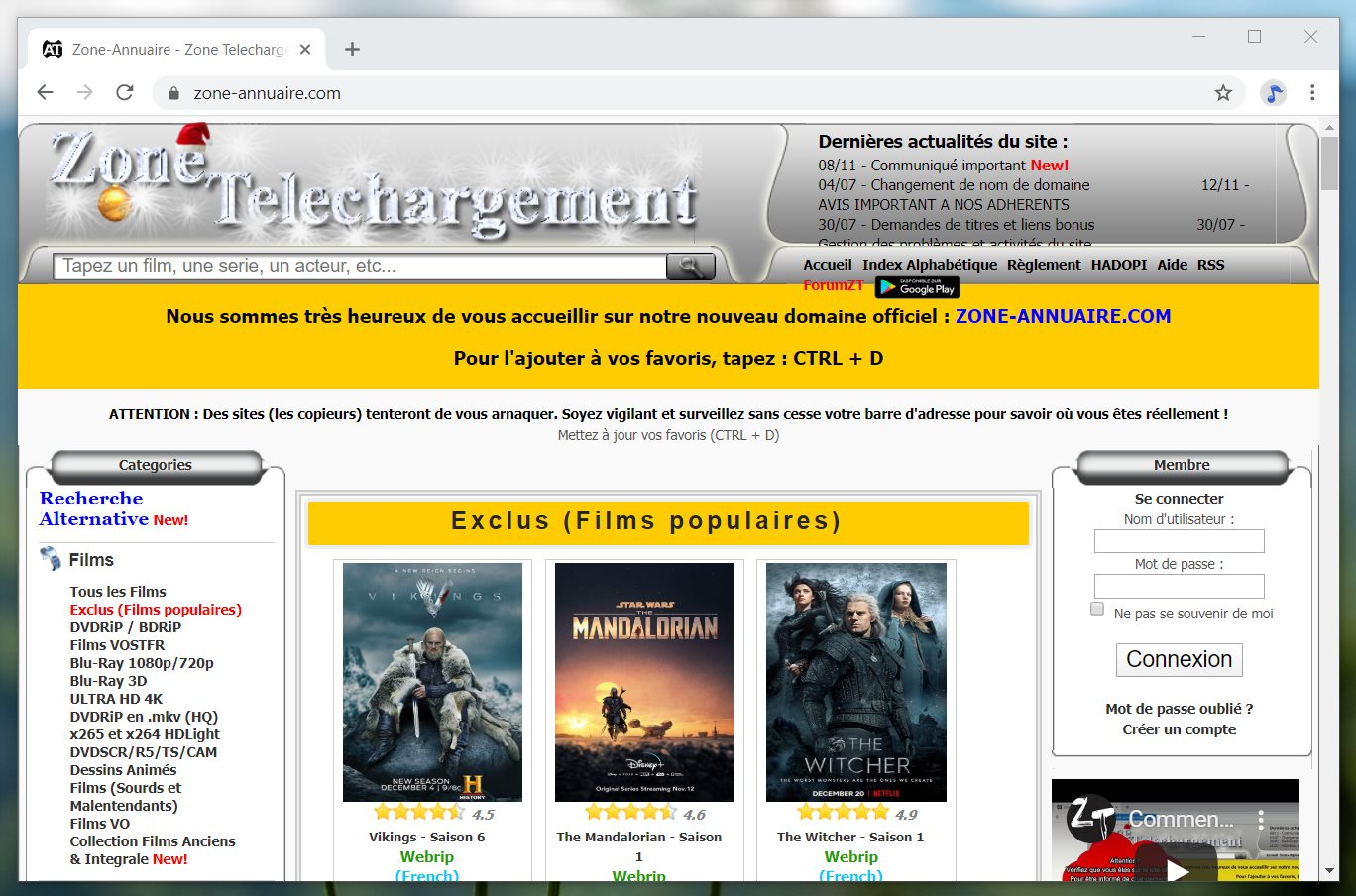Open the Google Play badge

[917, 287]
